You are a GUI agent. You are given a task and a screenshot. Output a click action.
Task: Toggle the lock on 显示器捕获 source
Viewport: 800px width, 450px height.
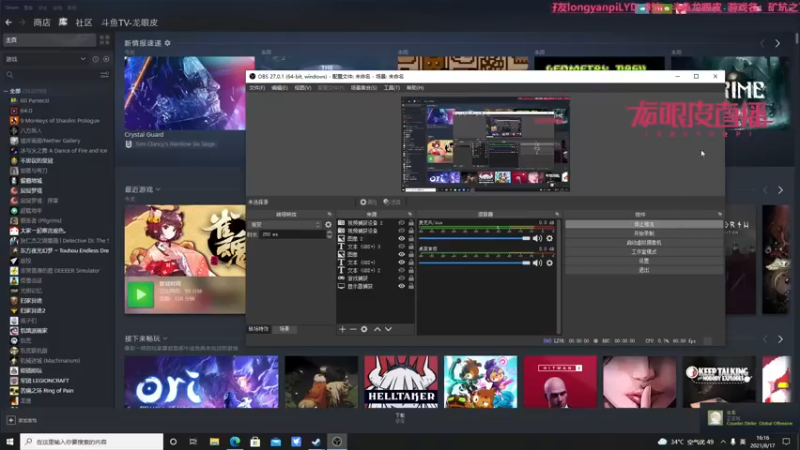[411, 286]
